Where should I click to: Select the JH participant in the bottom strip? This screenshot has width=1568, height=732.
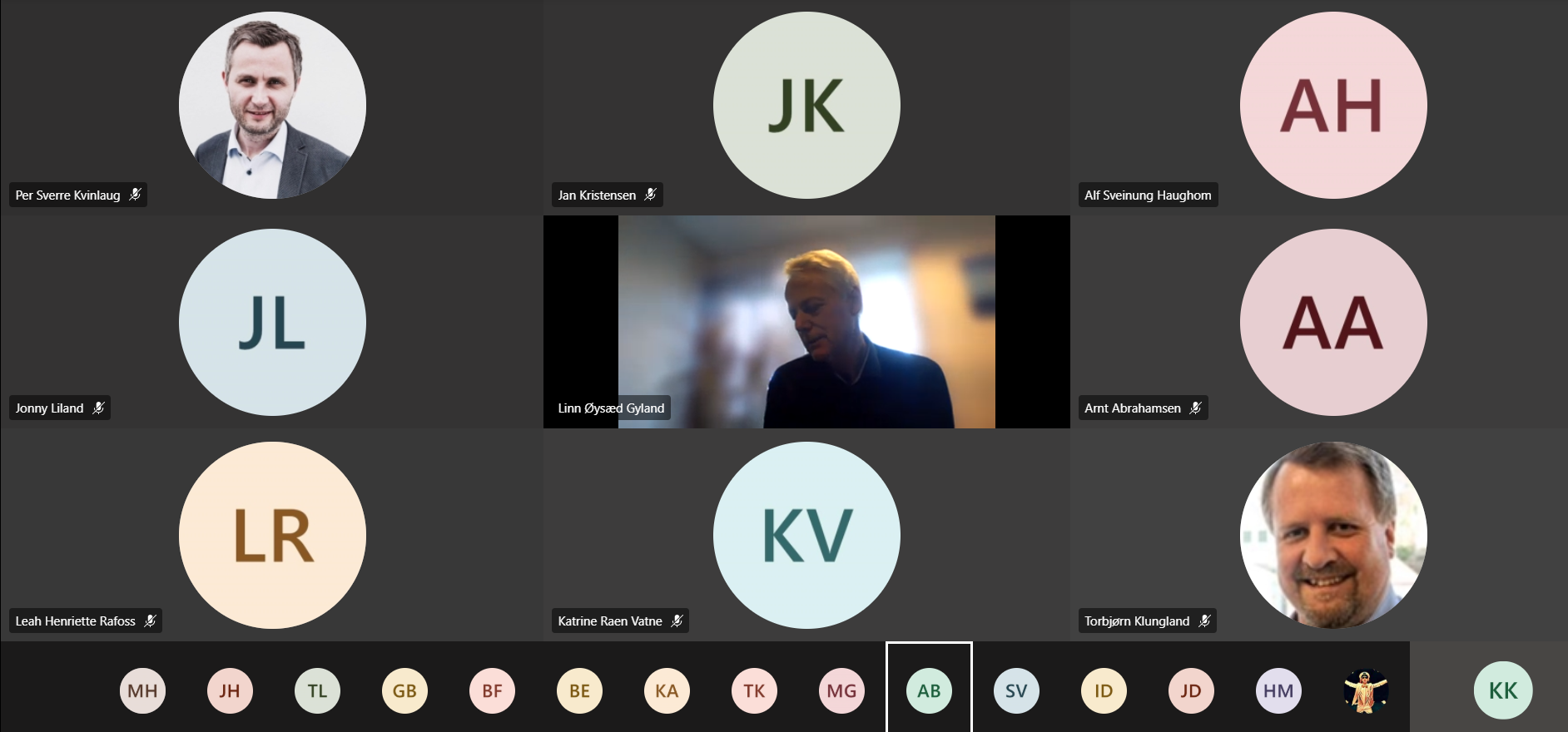(230, 690)
